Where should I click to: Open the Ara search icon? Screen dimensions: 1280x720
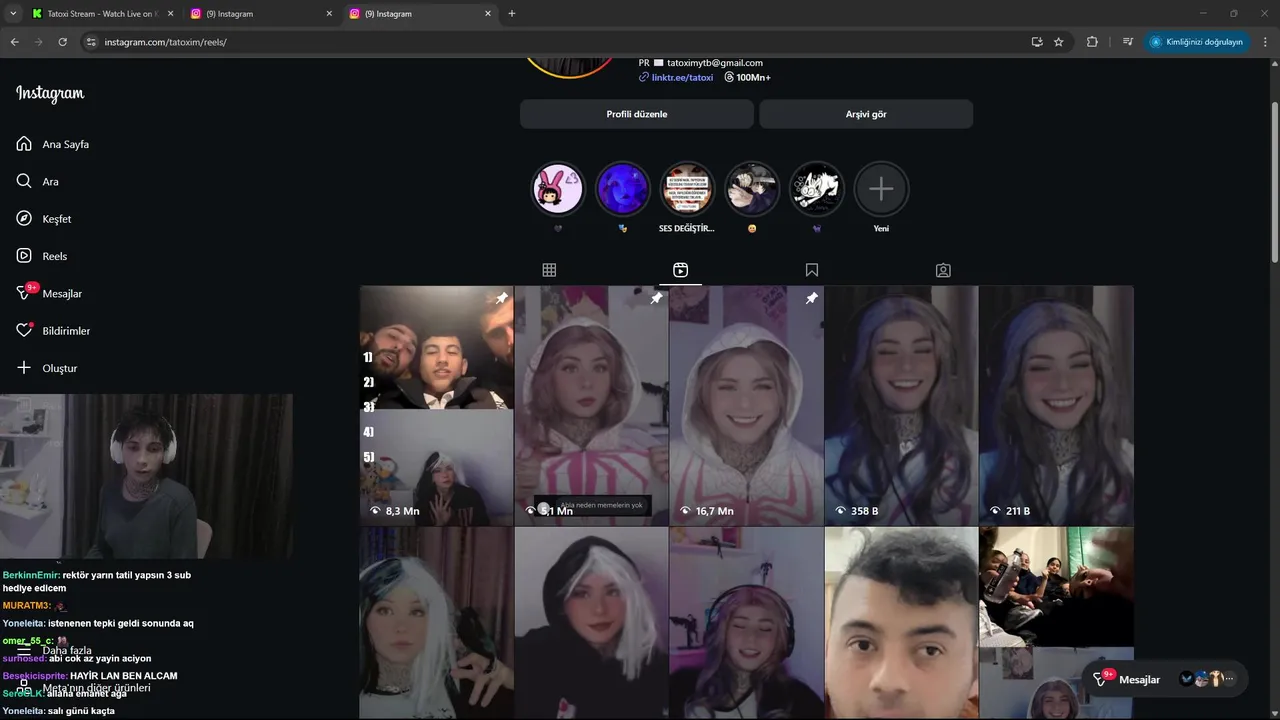(x=24, y=181)
